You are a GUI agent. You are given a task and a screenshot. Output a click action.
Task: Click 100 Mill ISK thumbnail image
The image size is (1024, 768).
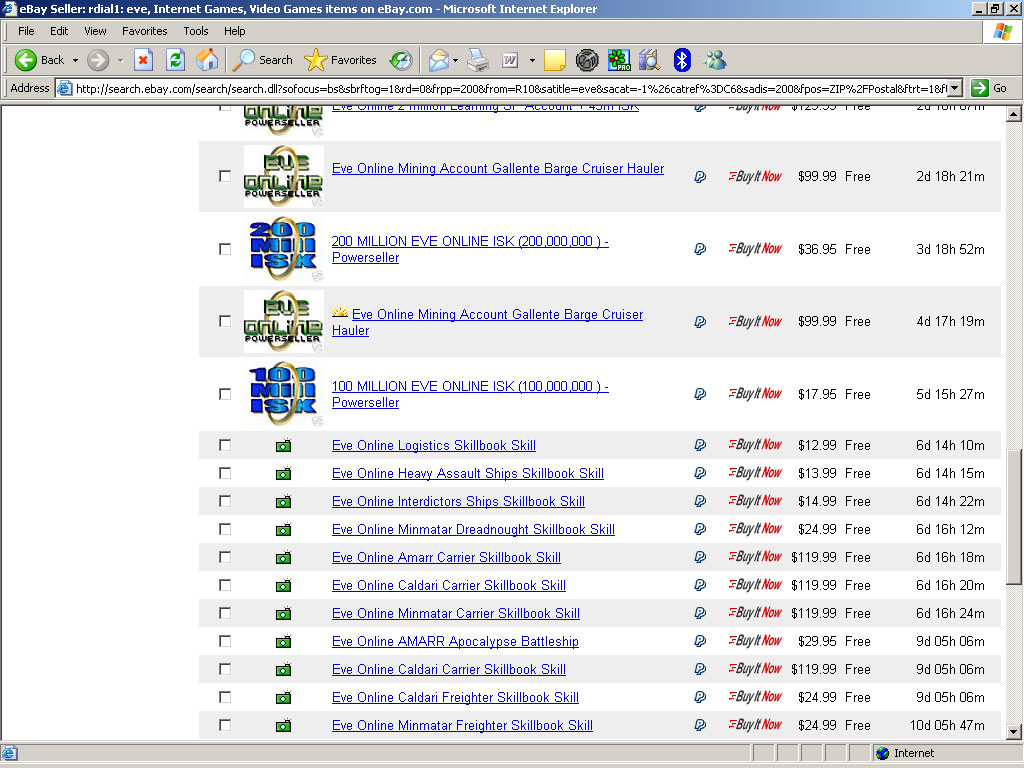click(x=283, y=394)
